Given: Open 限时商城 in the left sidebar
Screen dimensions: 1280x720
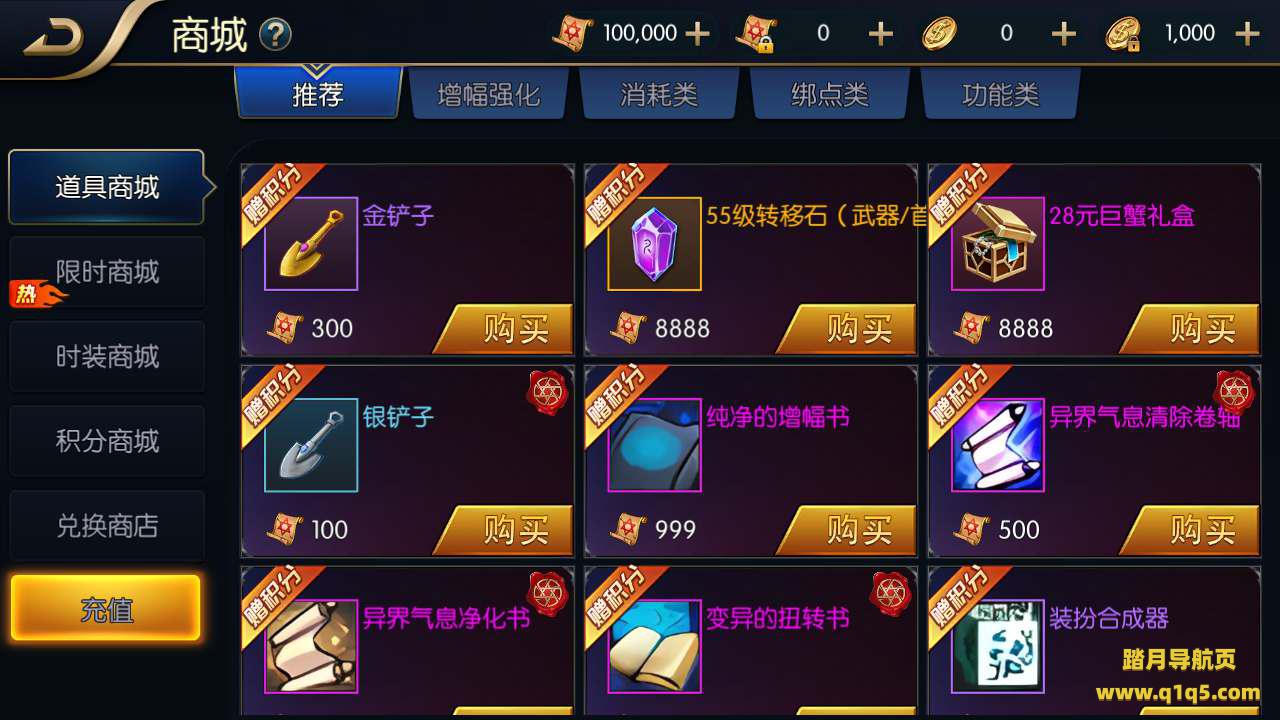Looking at the screenshot, I should [107, 272].
